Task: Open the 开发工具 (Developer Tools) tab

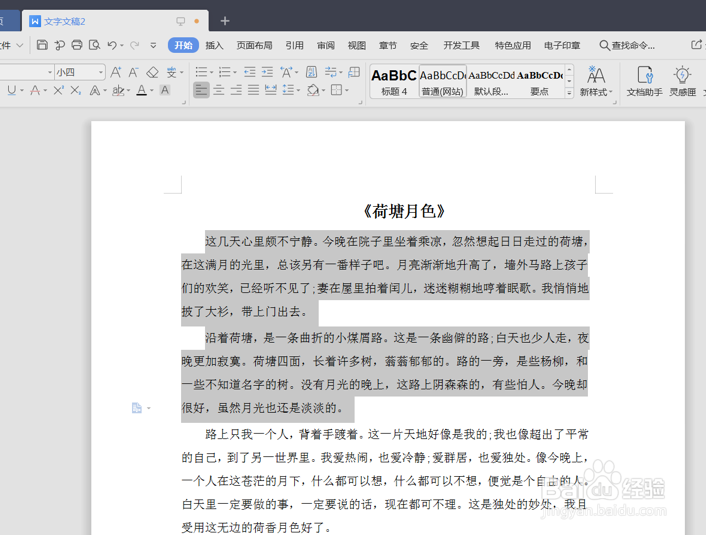Action: tap(462, 45)
